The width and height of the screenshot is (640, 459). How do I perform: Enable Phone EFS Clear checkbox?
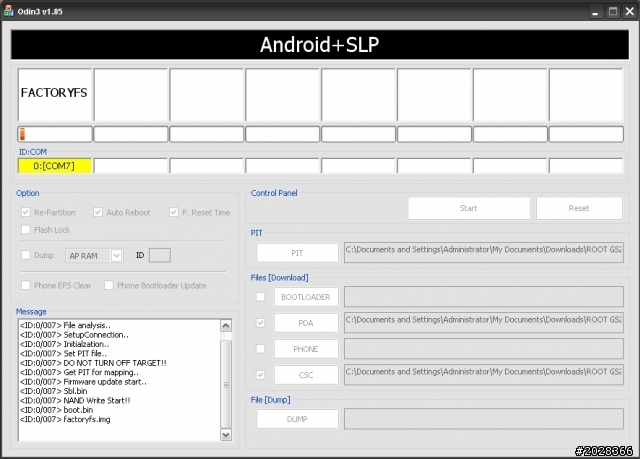pos(25,285)
